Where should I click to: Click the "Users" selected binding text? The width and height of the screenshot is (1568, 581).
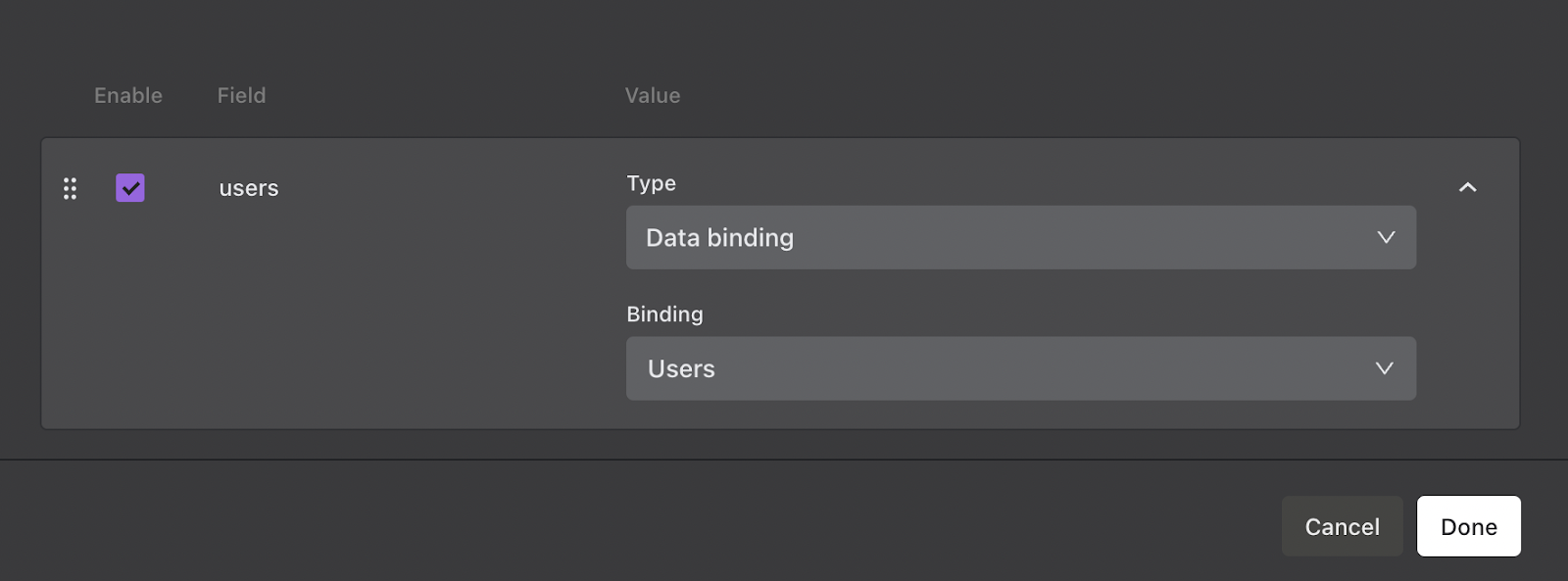coord(681,369)
